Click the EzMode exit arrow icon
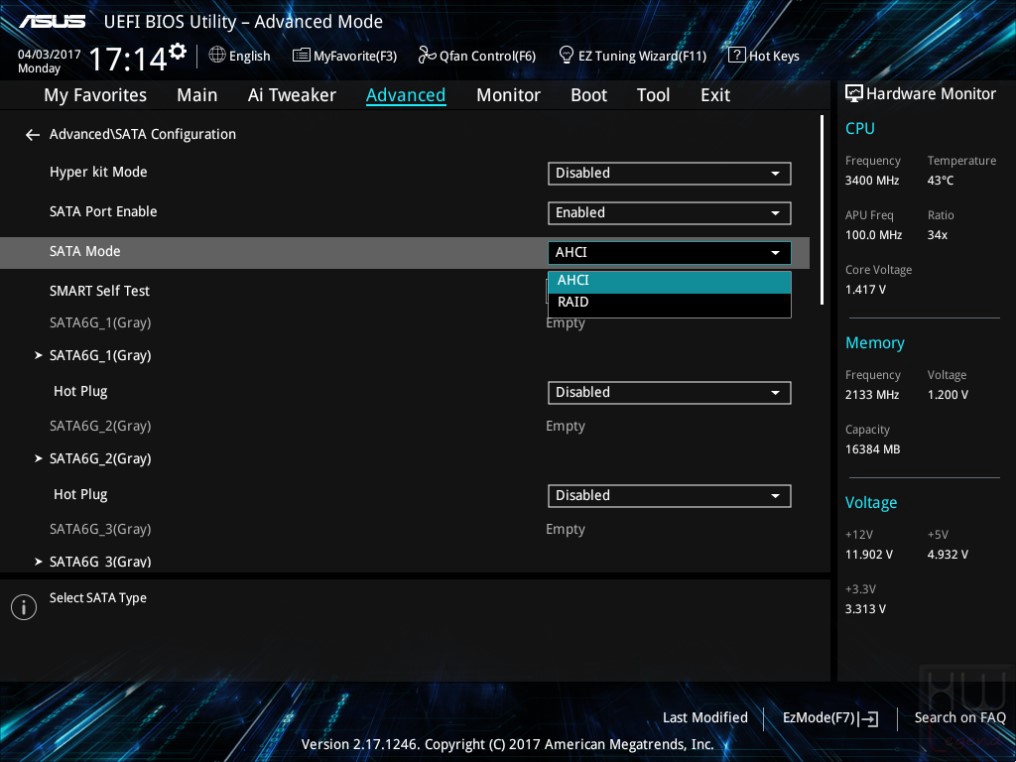Viewport: 1016px width, 762px height. [x=868, y=719]
